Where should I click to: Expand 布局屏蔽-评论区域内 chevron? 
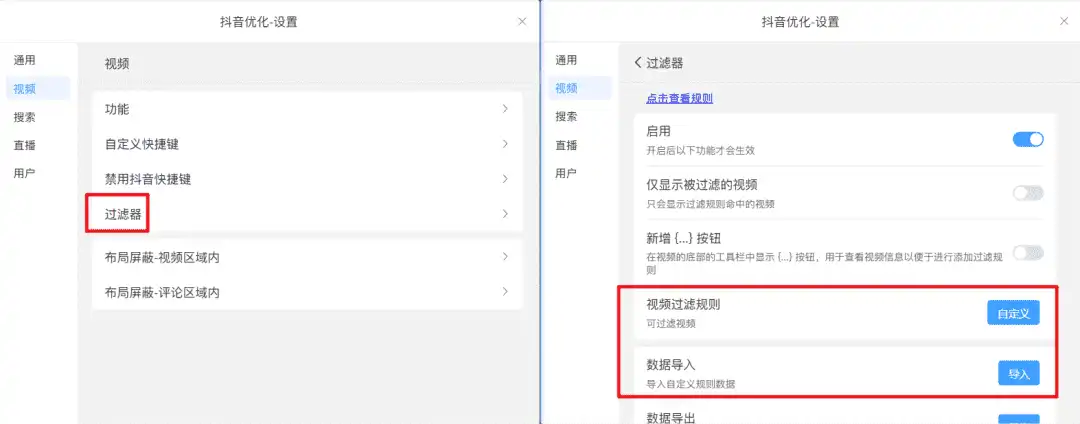[505, 292]
